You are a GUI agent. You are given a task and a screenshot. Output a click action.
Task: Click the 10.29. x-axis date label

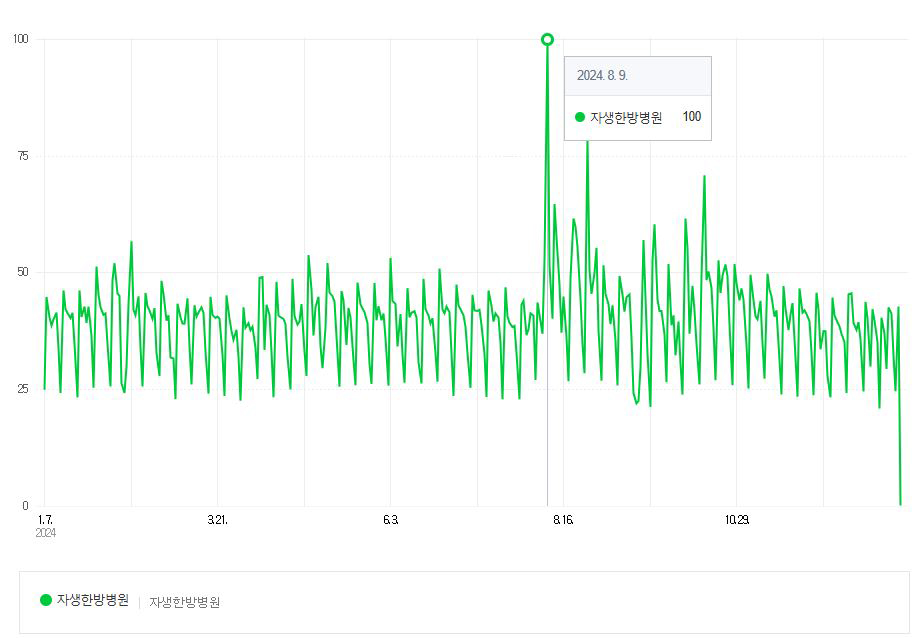click(x=736, y=520)
